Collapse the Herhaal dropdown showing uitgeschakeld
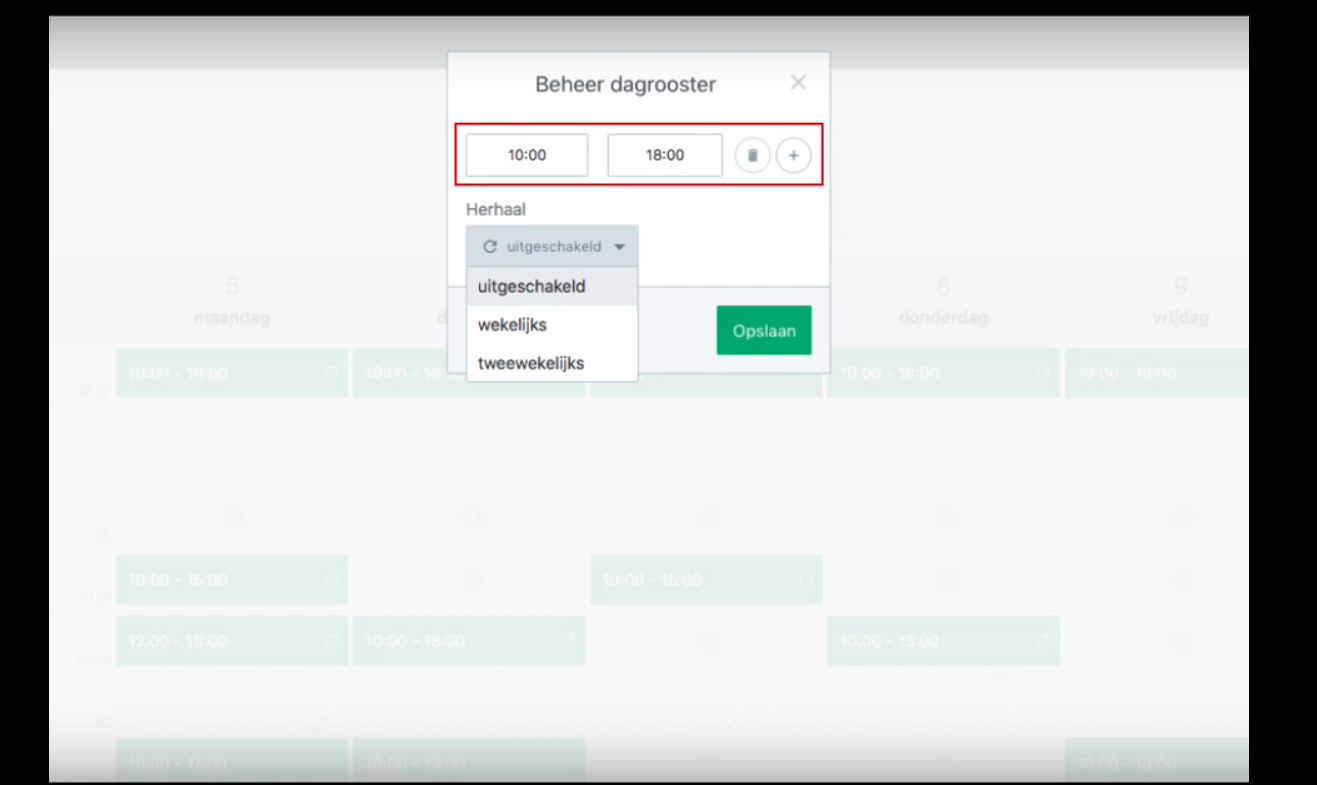This screenshot has width=1317, height=785. click(x=552, y=247)
